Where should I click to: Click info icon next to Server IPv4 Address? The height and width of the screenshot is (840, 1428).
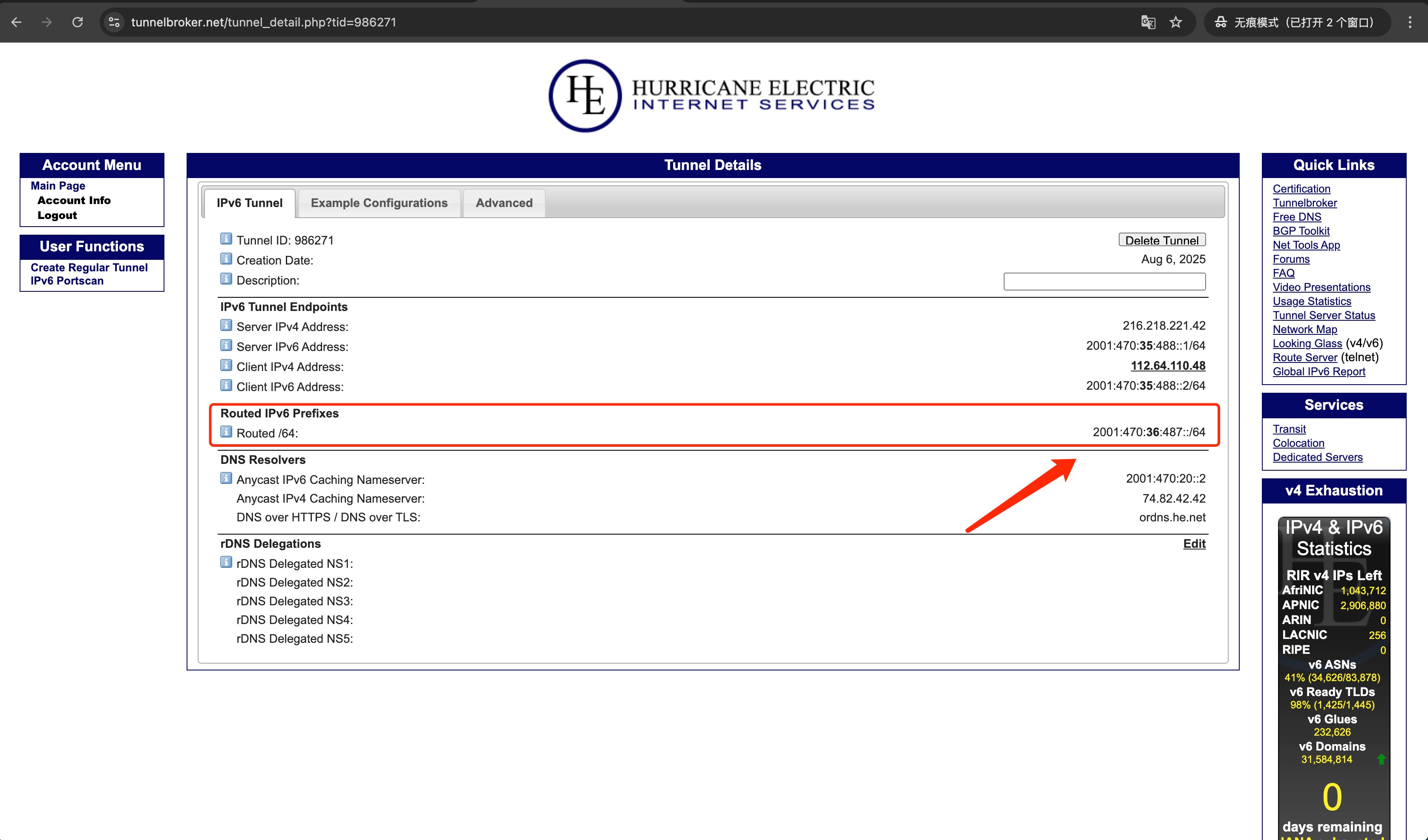tap(226, 326)
